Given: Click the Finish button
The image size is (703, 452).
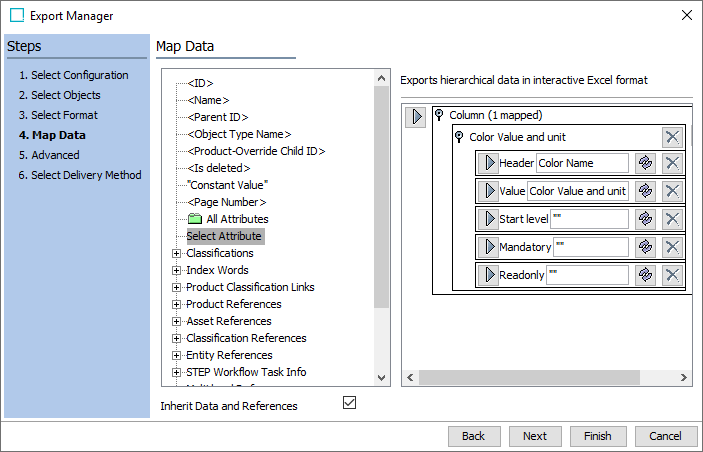Looking at the screenshot, I should (598, 436).
